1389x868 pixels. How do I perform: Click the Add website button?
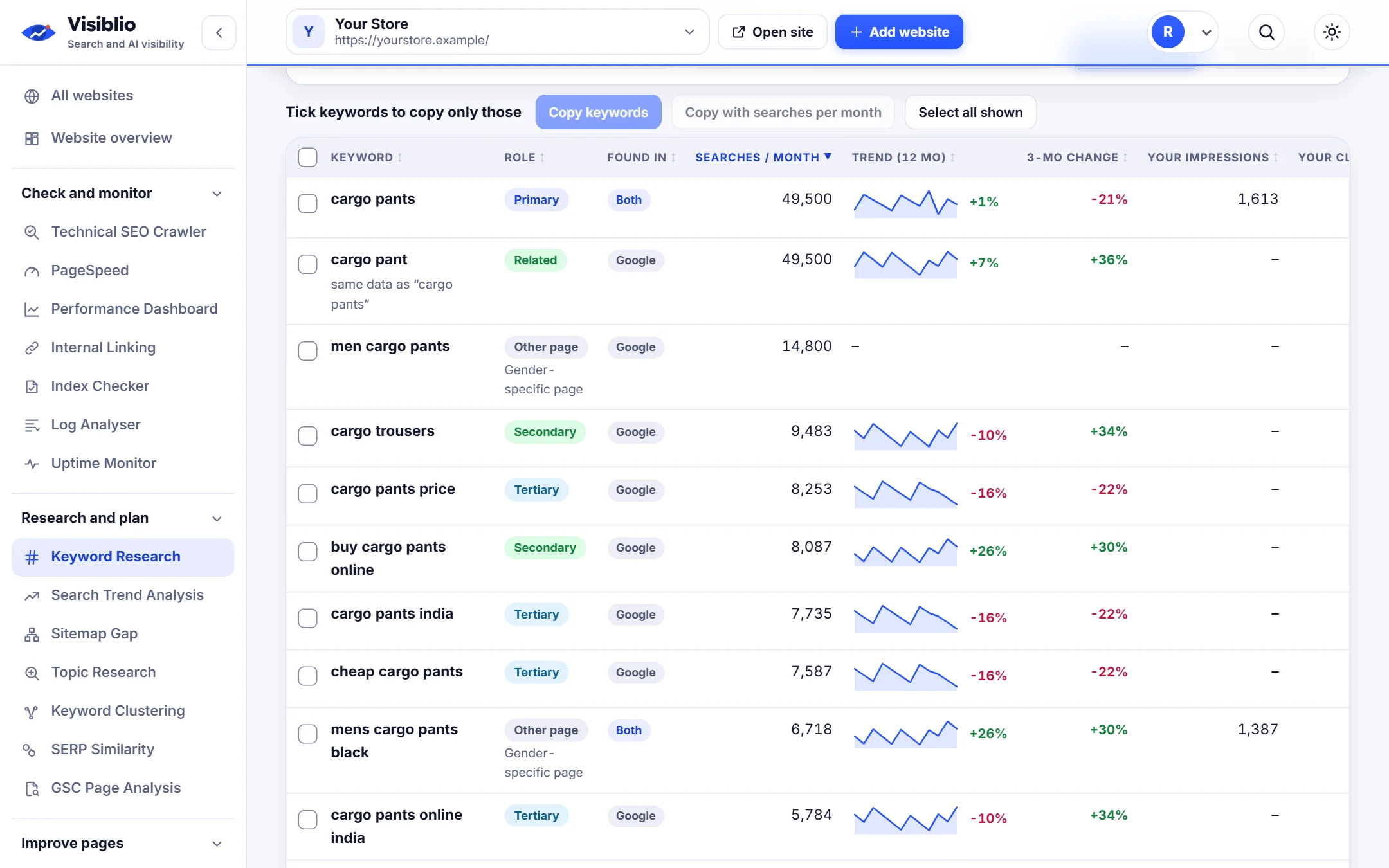pos(899,32)
